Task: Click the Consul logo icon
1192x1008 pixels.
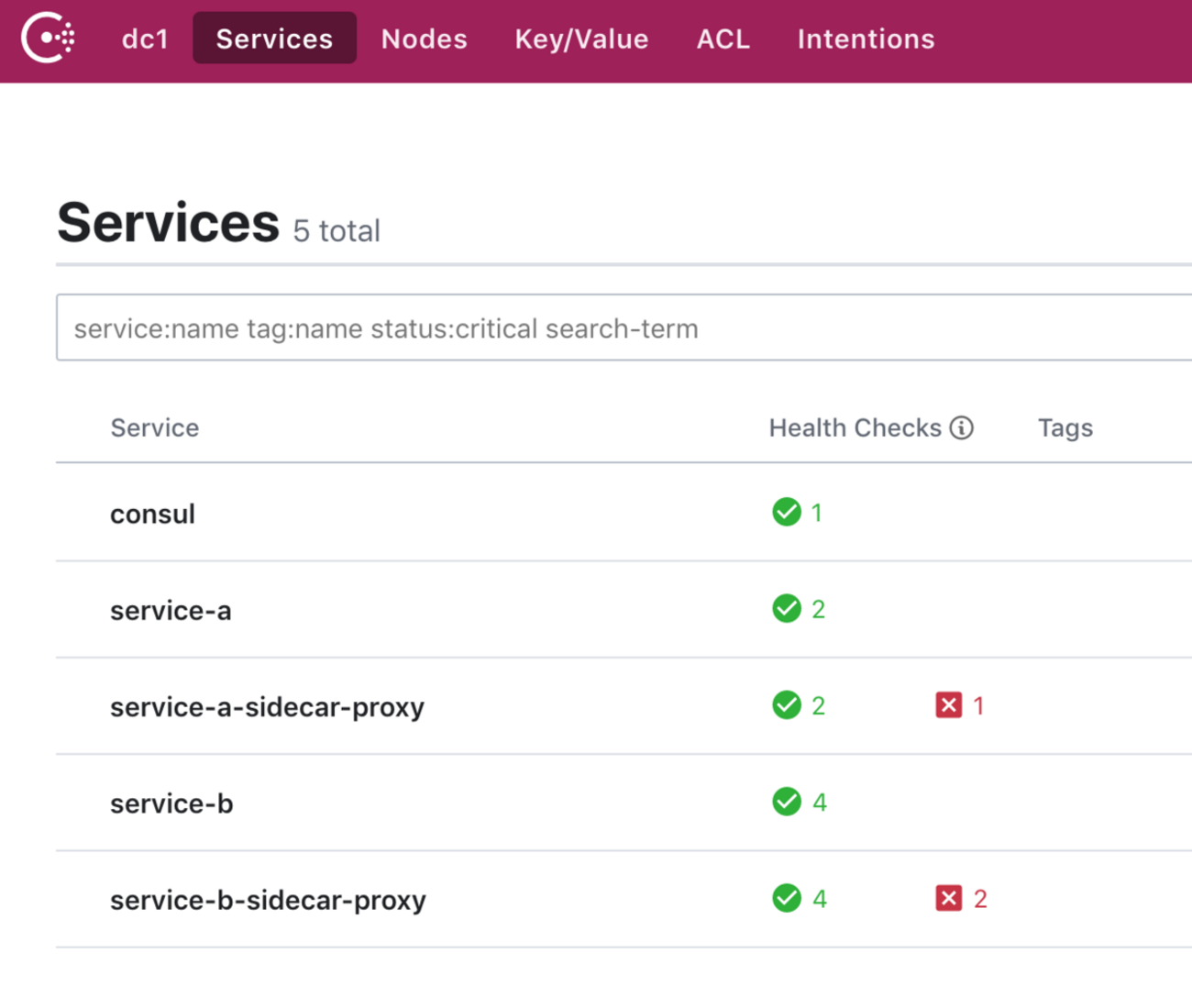Action: pyautogui.click(x=49, y=38)
